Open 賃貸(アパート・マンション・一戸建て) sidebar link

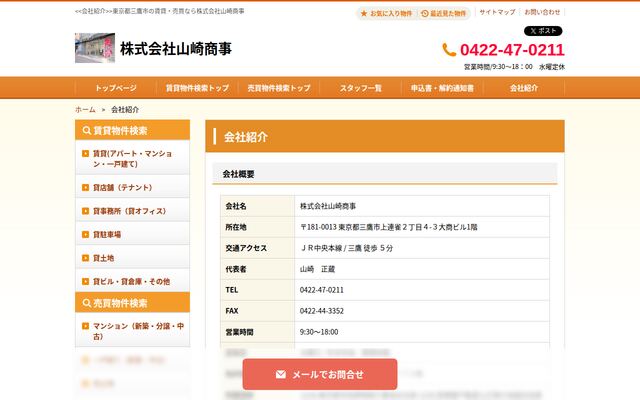point(133,158)
